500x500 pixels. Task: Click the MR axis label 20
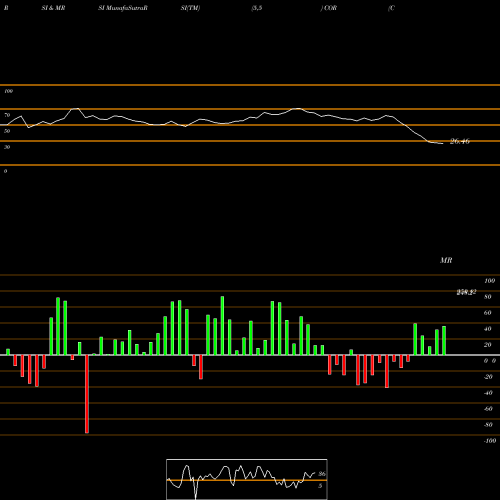[488, 345]
